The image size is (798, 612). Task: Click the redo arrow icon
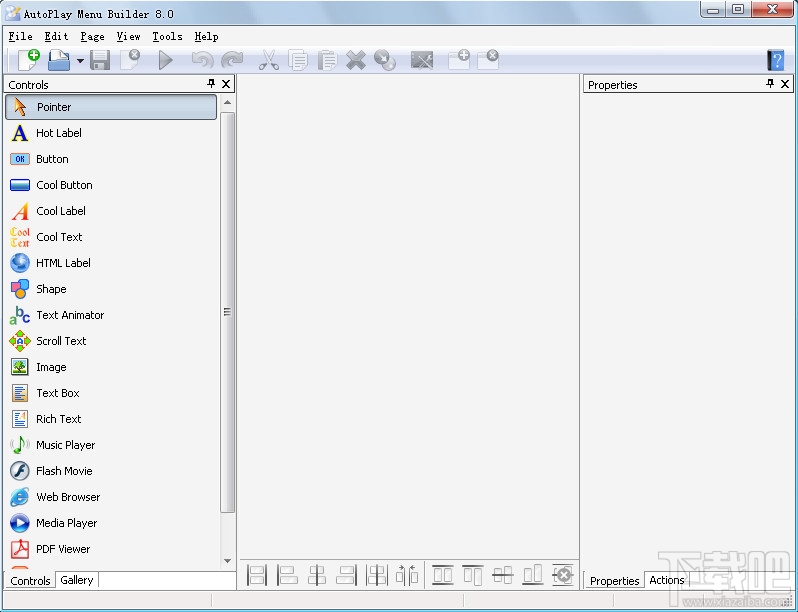tap(232, 60)
